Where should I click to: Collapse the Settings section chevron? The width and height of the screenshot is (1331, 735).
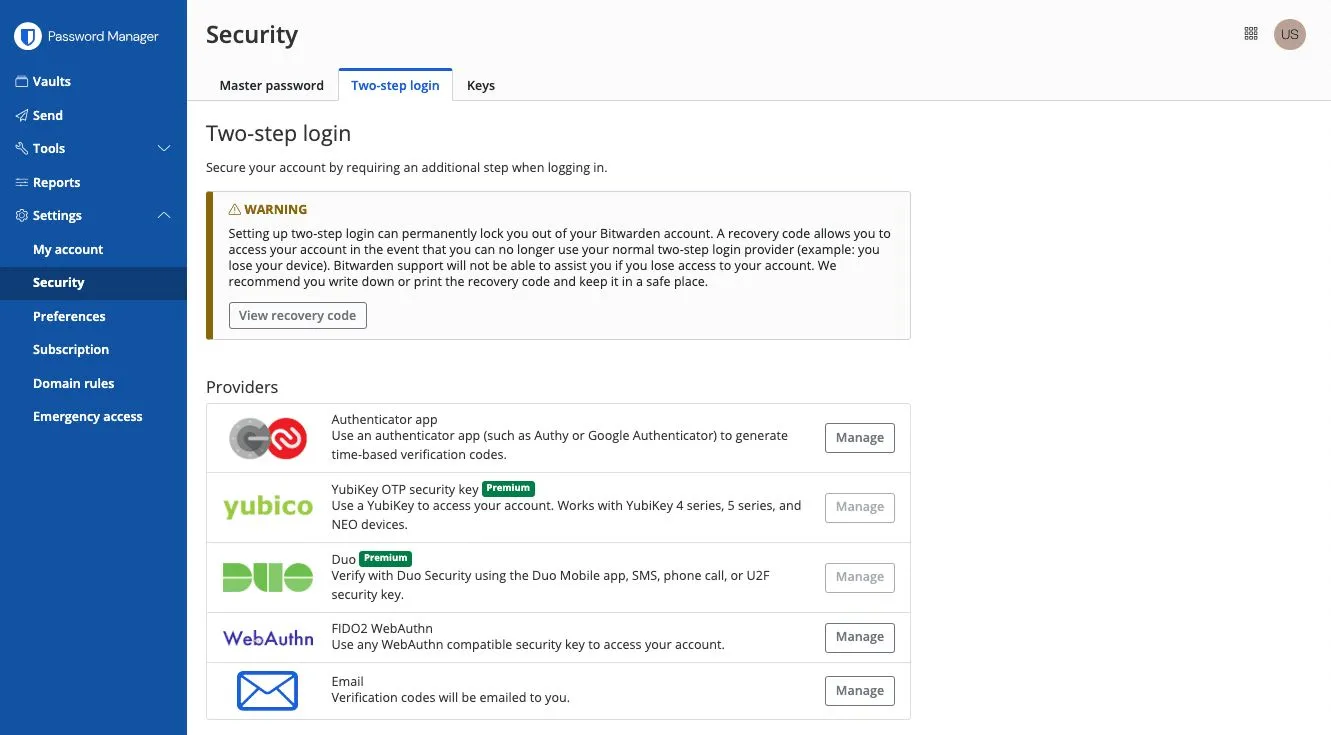[165, 216]
